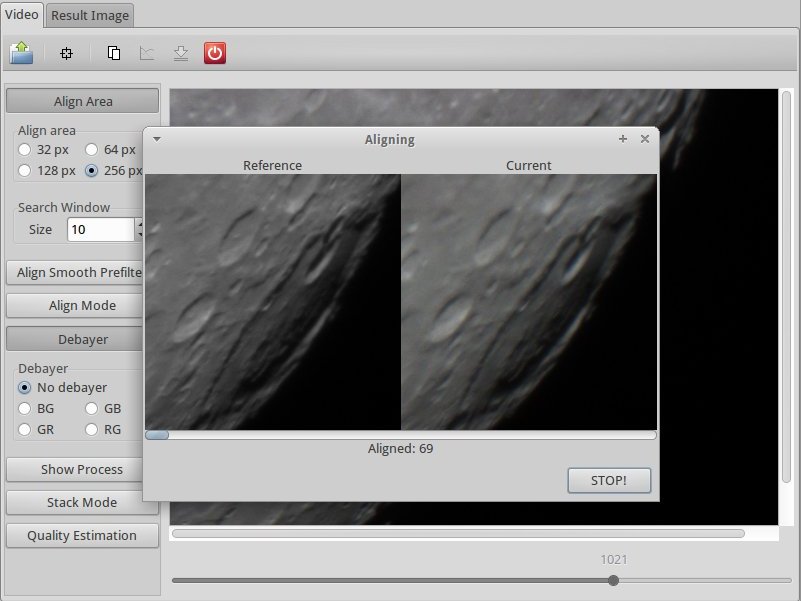Choose the GR debayer pattern
801x601 pixels.
[36, 429]
